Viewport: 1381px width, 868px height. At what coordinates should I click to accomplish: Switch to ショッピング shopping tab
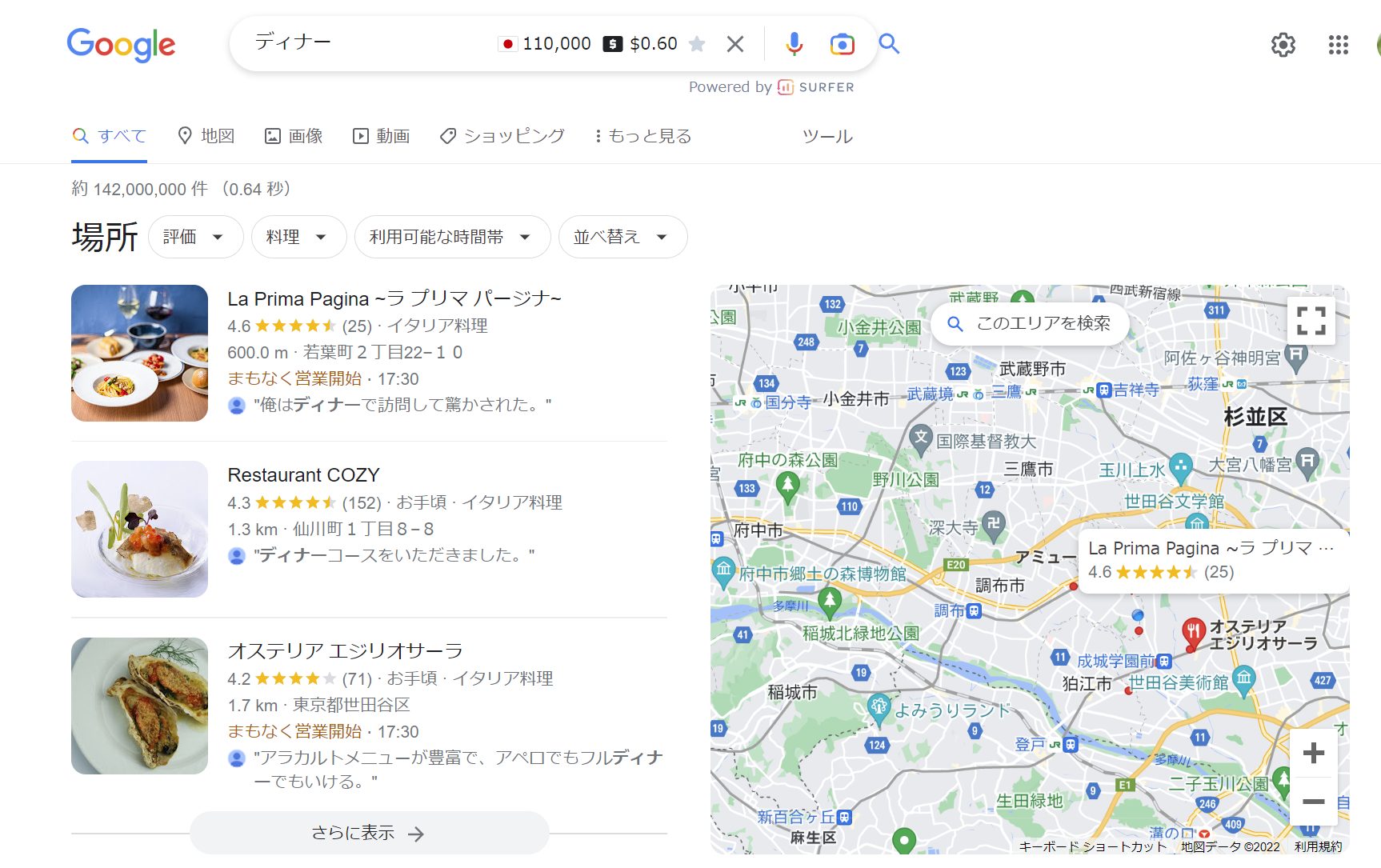point(502,136)
